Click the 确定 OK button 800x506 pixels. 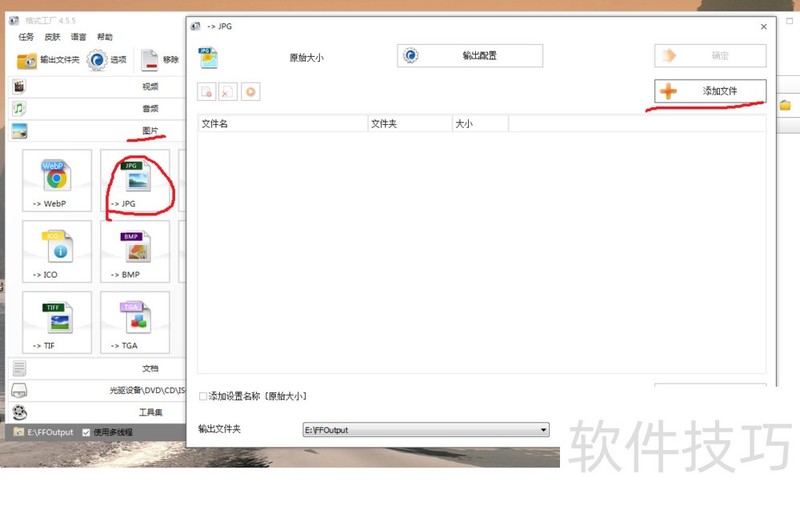click(x=710, y=56)
